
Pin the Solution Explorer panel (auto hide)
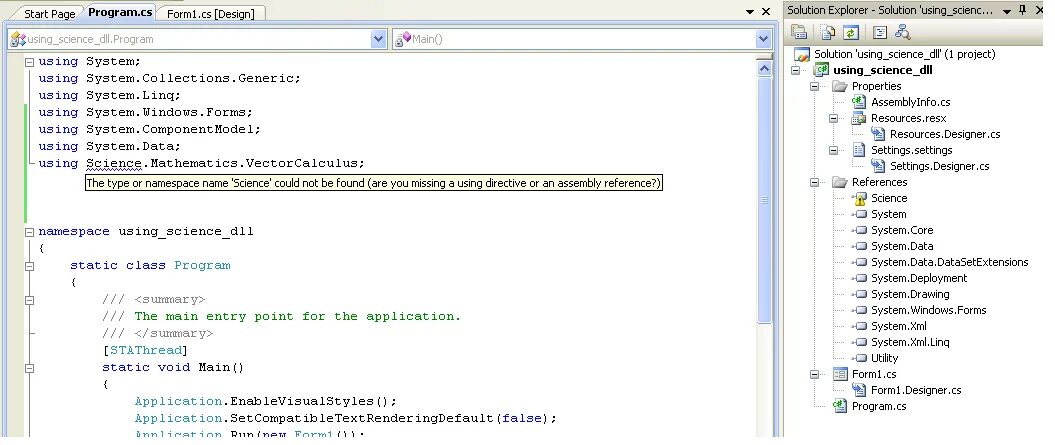coord(1023,10)
